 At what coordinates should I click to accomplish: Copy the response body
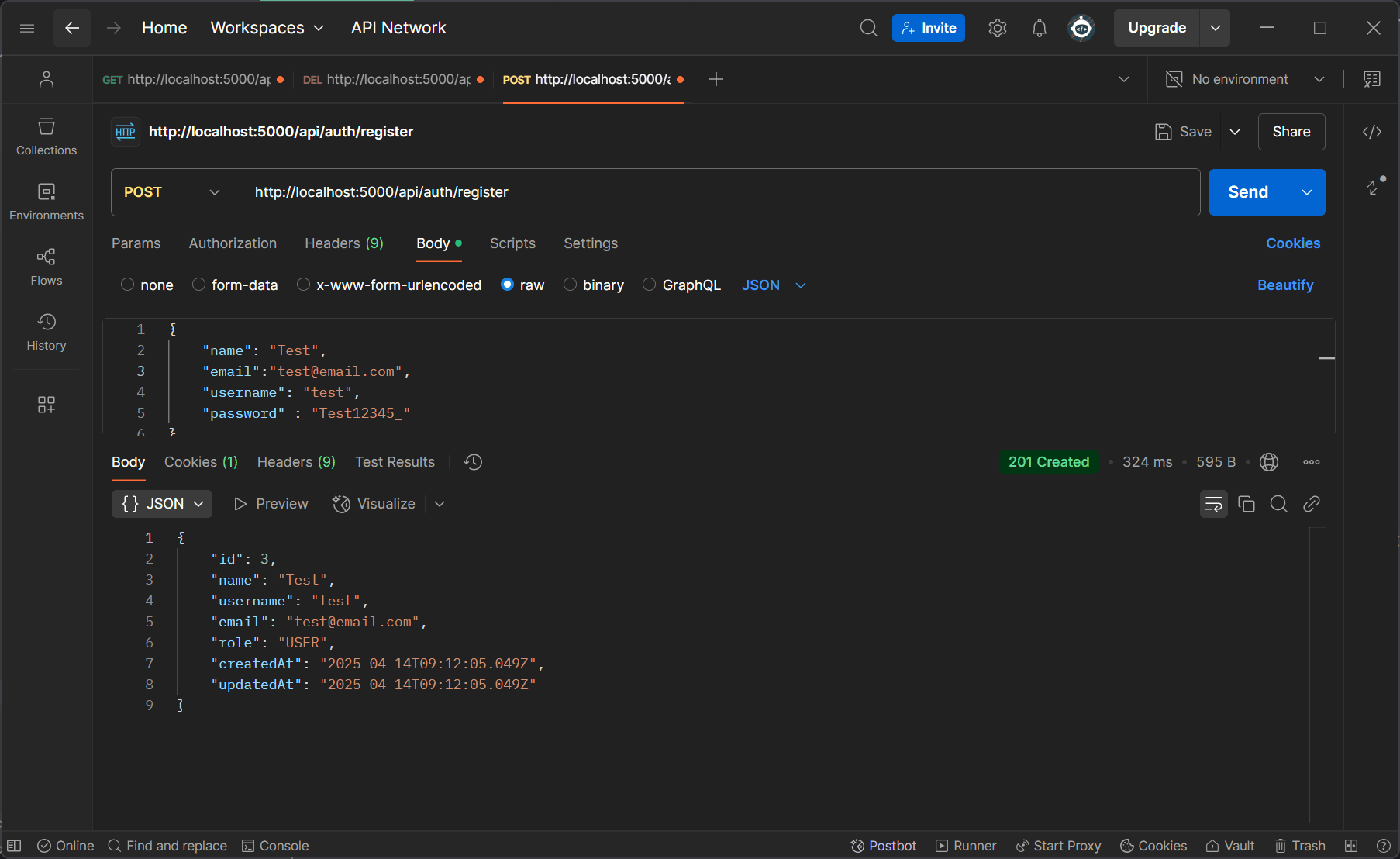click(x=1247, y=504)
